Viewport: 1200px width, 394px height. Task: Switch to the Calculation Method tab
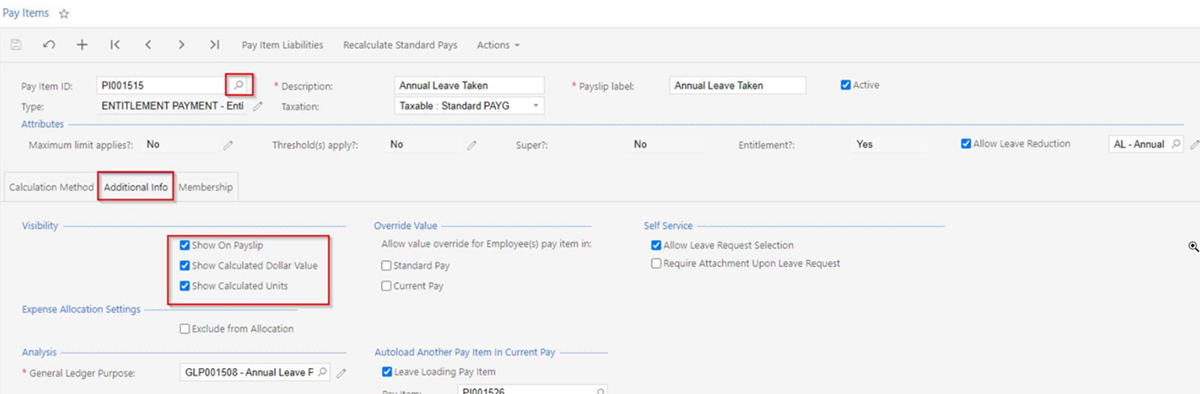pyautogui.click(x=50, y=187)
